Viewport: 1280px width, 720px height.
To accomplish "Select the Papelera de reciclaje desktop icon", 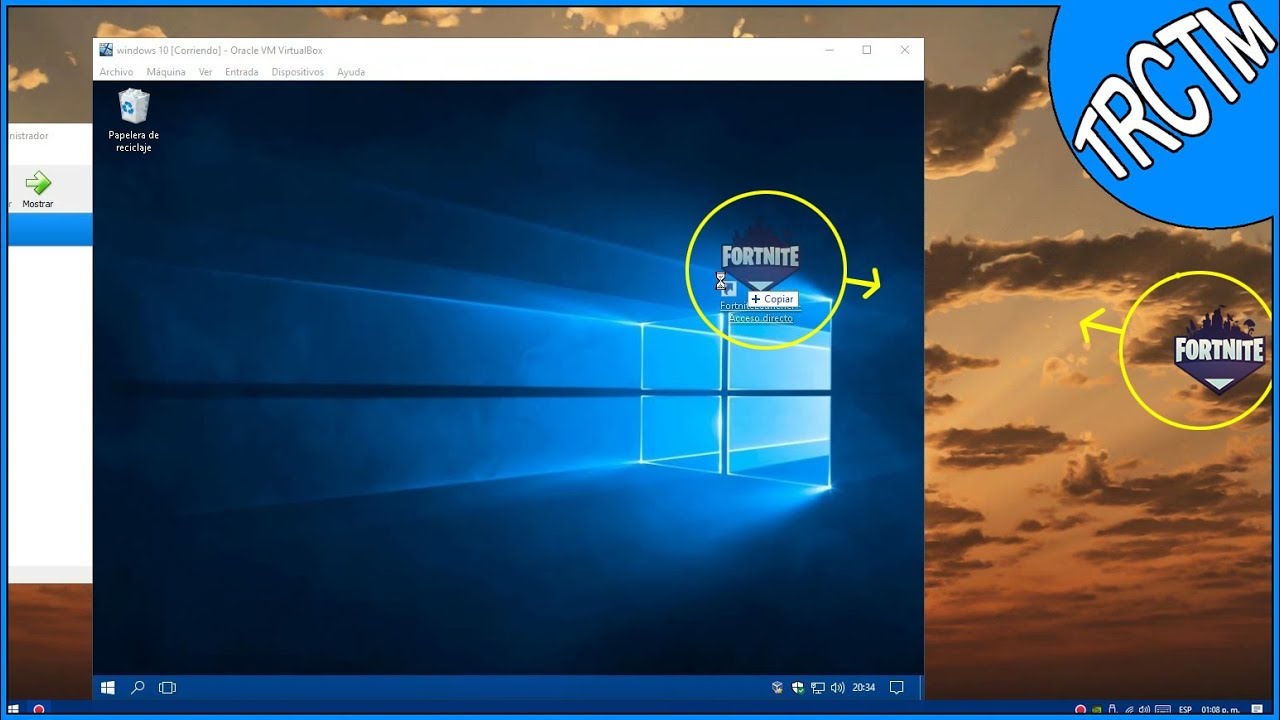I will point(134,120).
